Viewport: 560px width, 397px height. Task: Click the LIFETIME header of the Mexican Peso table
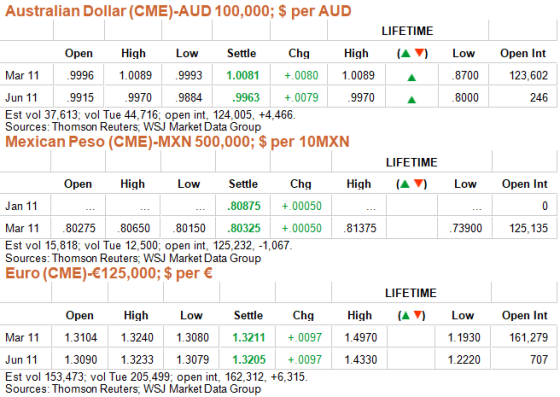[411, 163]
